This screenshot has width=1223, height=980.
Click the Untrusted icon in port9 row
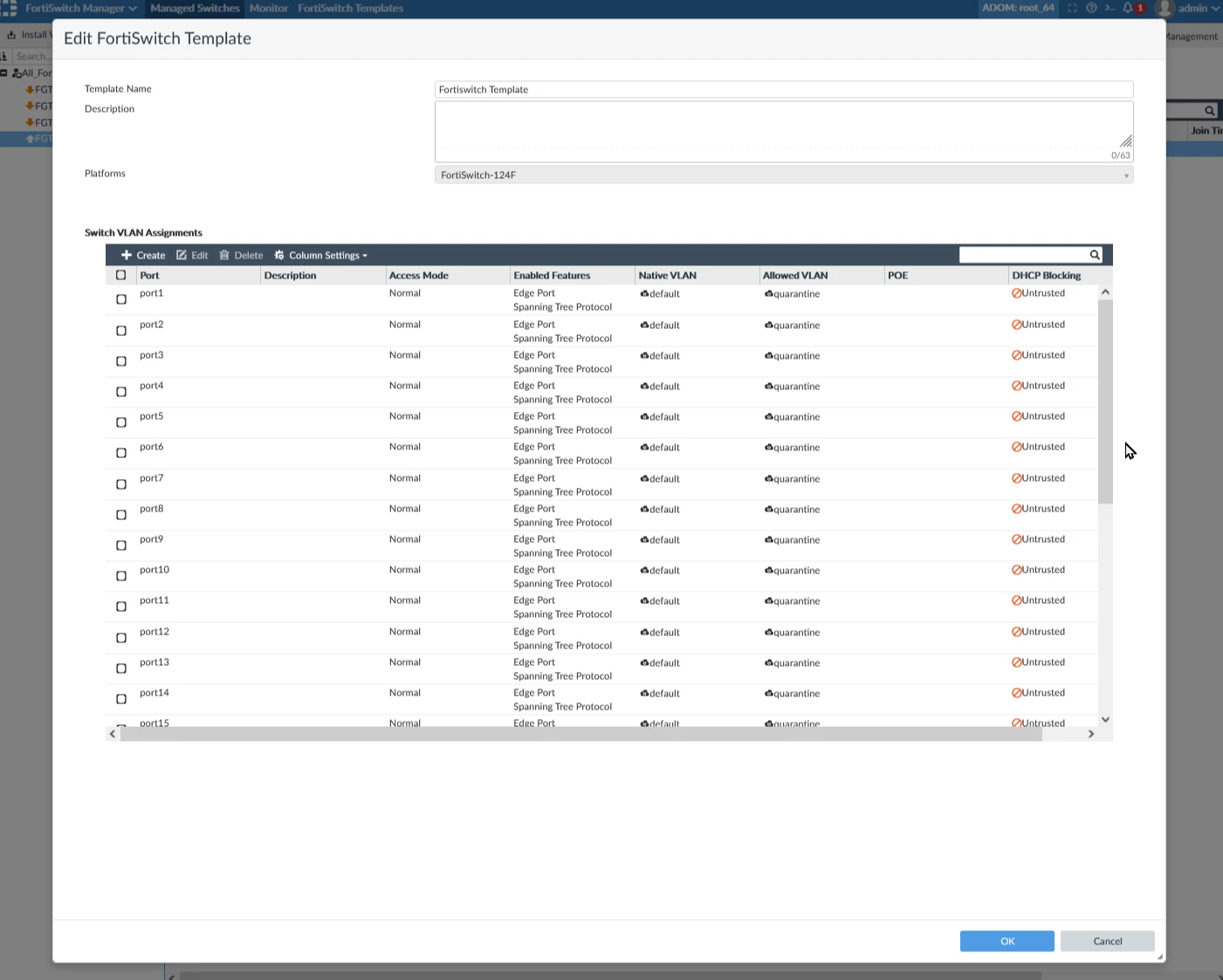[x=1017, y=539]
